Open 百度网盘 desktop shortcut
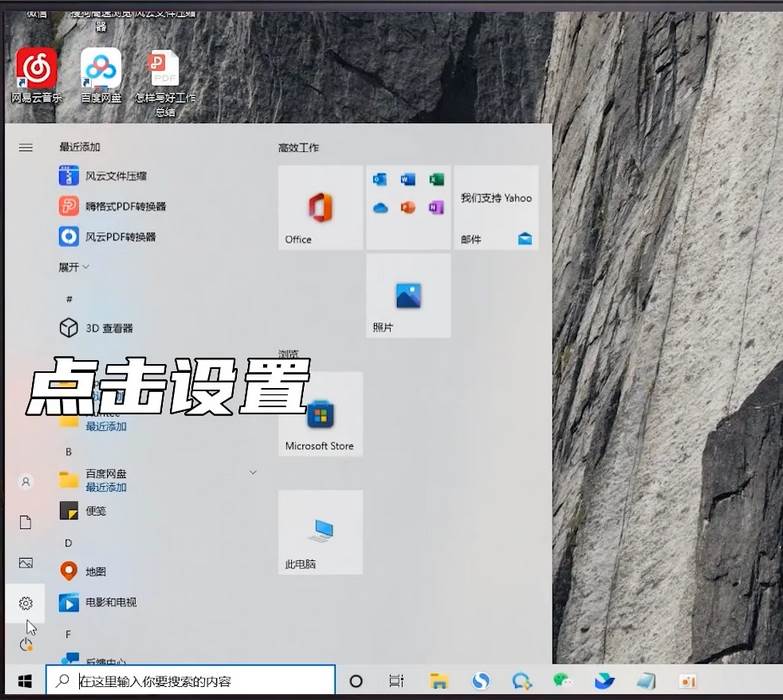Image resolution: width=783 pixels, height=700 pixels. (x=101, y=75)
